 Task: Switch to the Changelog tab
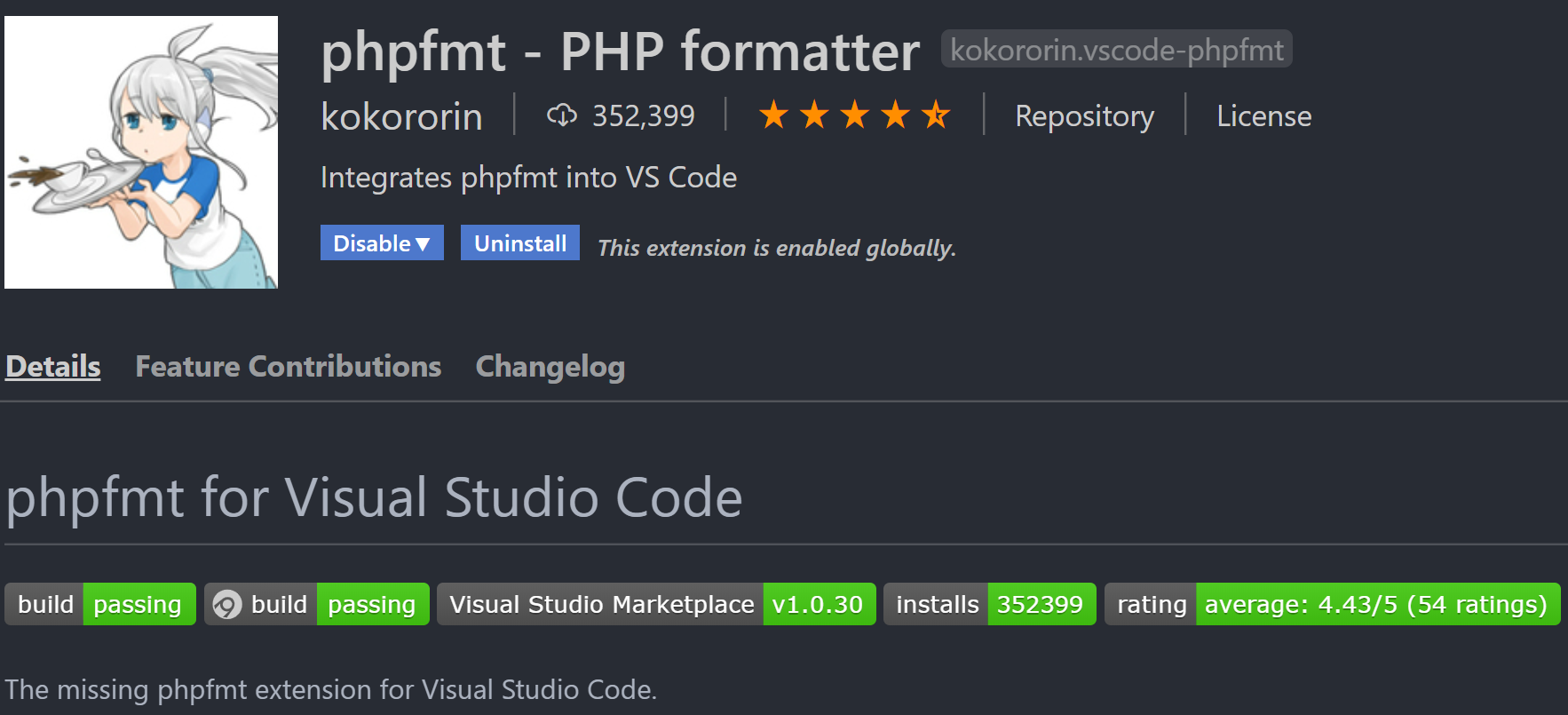point(550,367)
